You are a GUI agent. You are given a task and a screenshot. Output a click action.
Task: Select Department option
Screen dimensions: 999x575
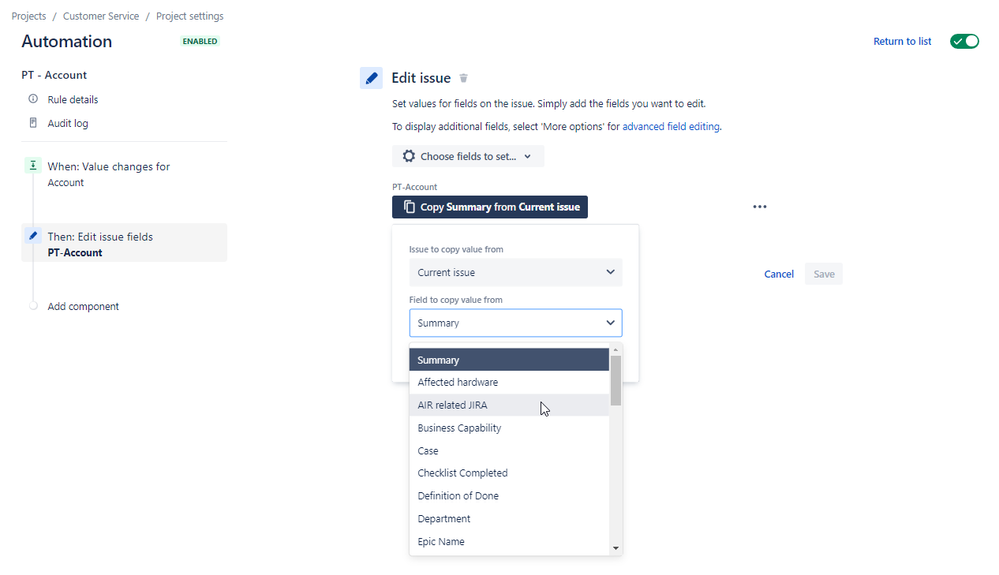point(509,519)
